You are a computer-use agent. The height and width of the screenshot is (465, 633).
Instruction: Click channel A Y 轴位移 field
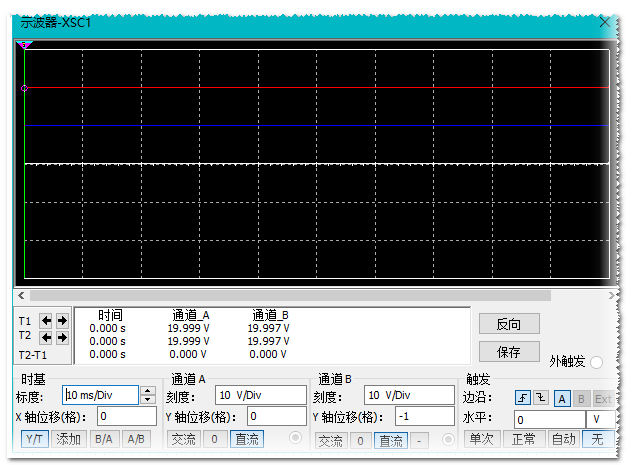277,416
